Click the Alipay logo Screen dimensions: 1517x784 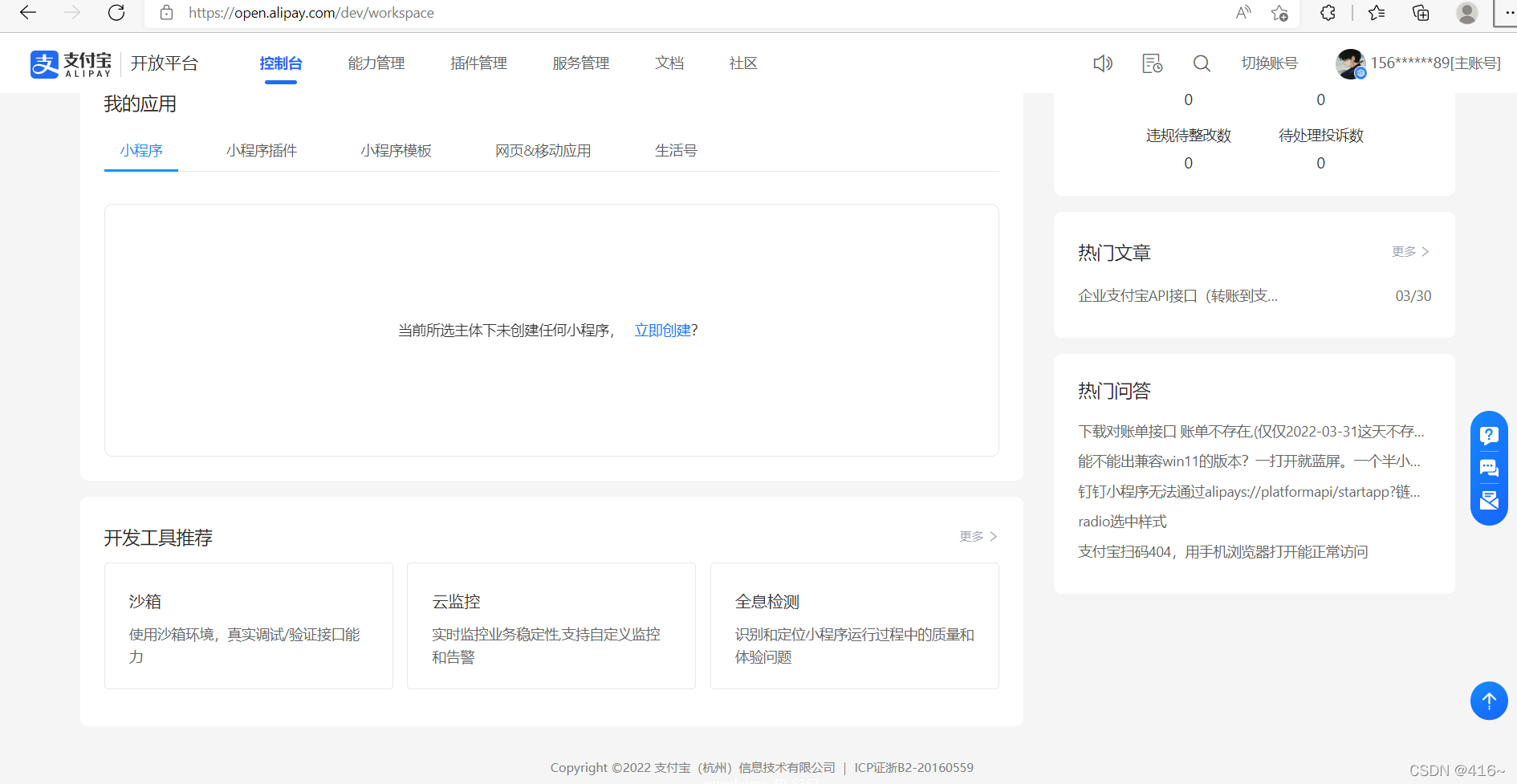(71, 64)
